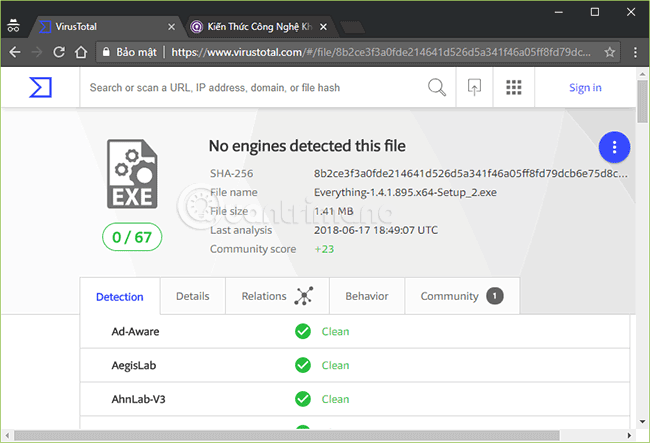The height and width of the screenshot is (443, 650).
Task: Click the 1.41 MB file size
Action: pyautogui.click(x=333, y=211)
